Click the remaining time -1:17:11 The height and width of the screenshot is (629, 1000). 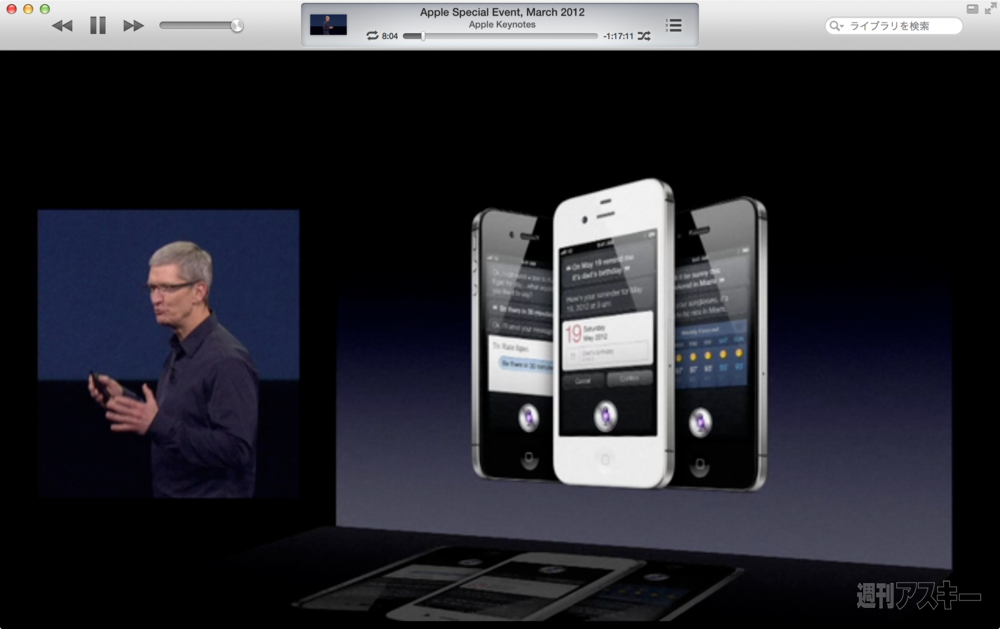pyautogui.click(x=618, y=36)
